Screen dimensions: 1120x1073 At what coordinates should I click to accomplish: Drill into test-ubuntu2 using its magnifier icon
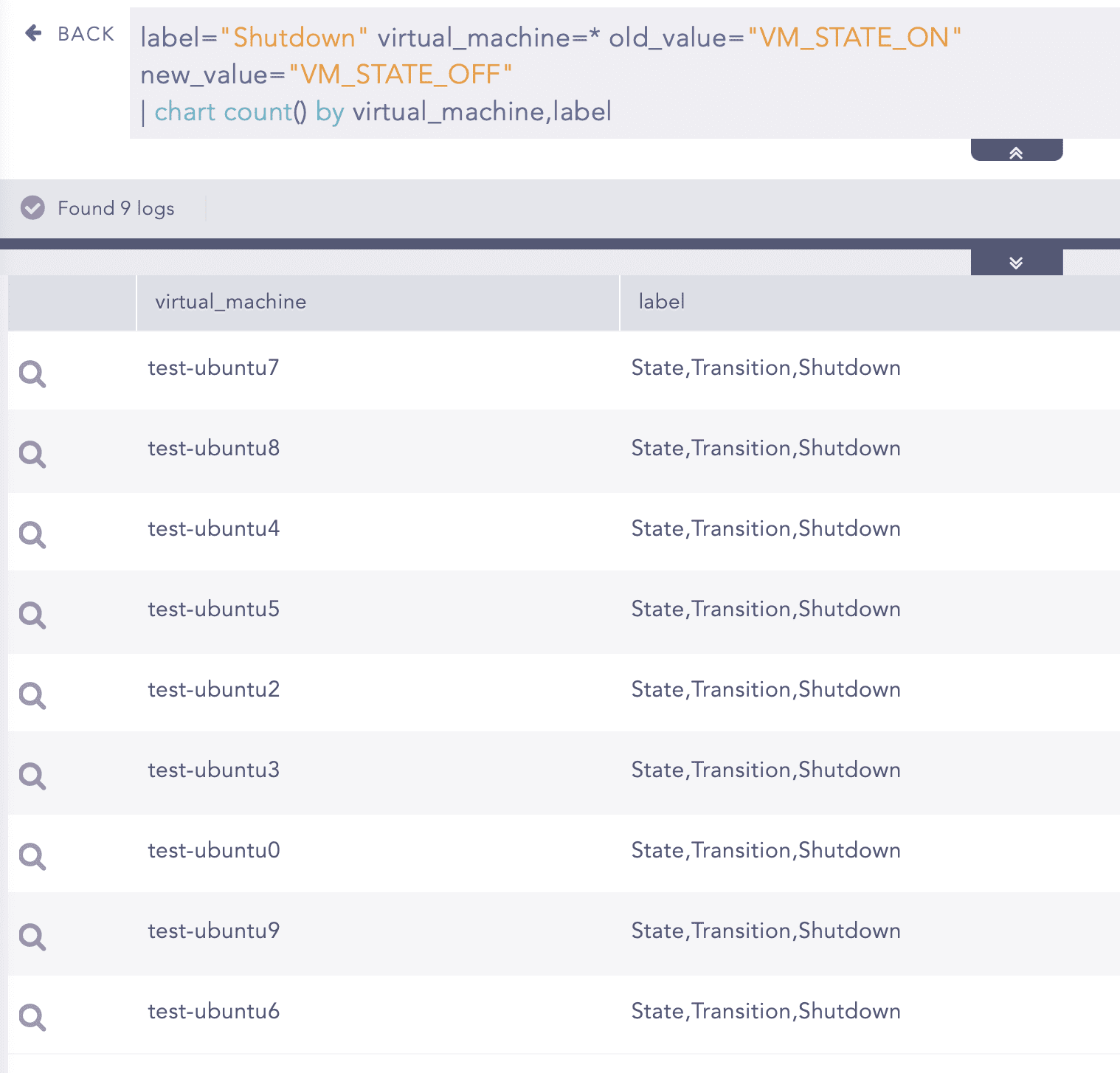(32, 696)
